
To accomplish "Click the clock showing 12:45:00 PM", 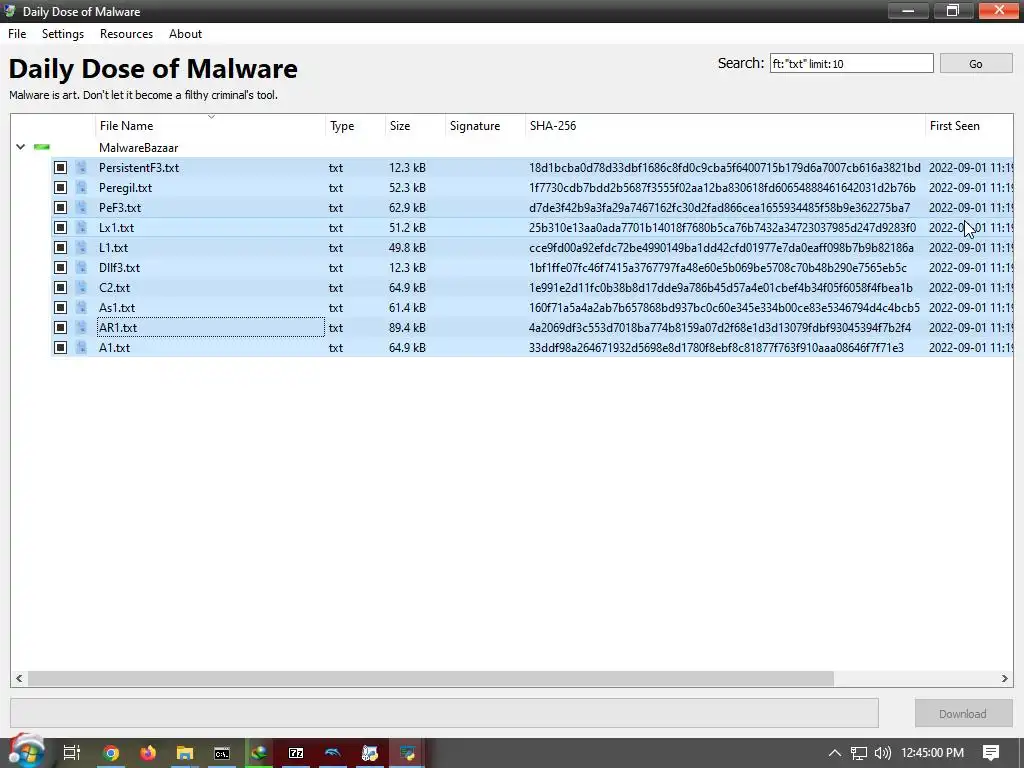I will [932, 753].
